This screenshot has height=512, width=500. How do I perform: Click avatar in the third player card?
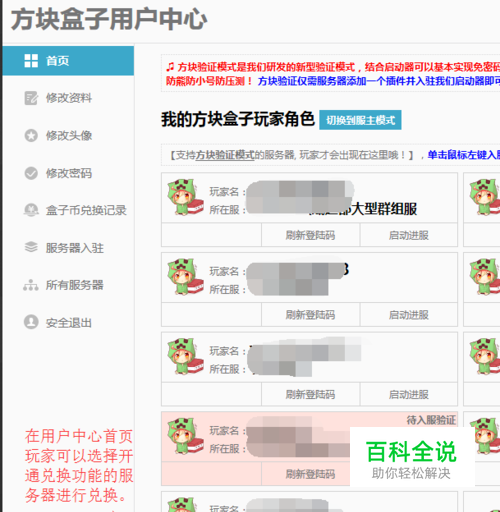click(185, 357)
